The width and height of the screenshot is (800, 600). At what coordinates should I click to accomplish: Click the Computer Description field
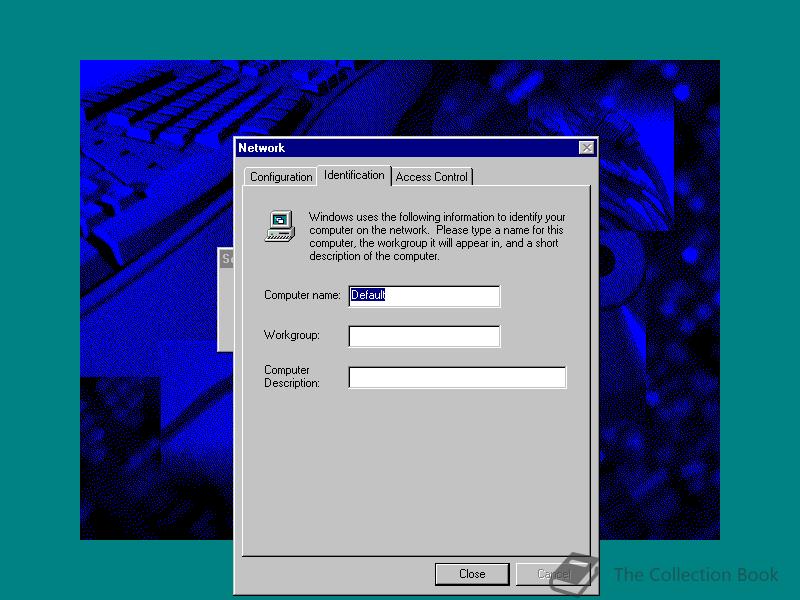point(457,377)
